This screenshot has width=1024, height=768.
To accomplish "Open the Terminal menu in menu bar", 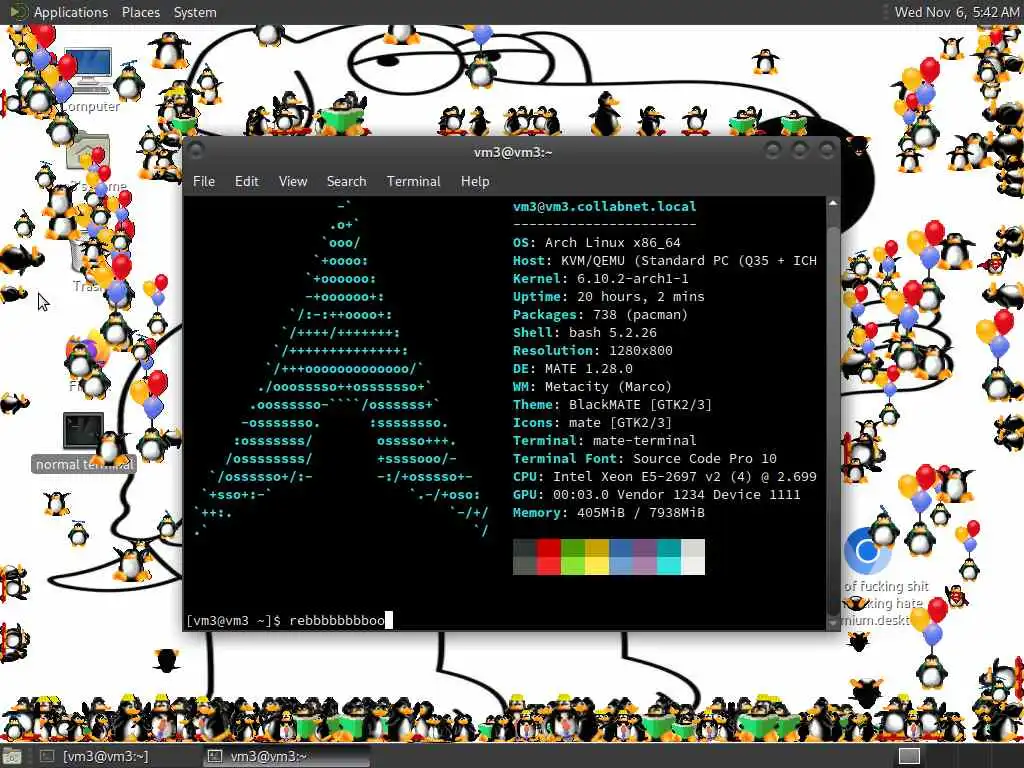I will click(x=413, y=181).
